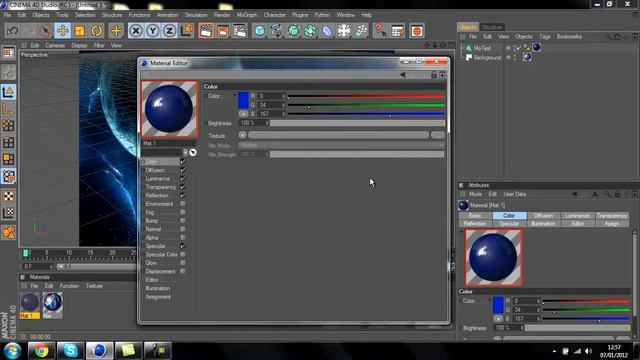Enable the Bump channel checkbox
640x360 pixels.
point(183,220)
